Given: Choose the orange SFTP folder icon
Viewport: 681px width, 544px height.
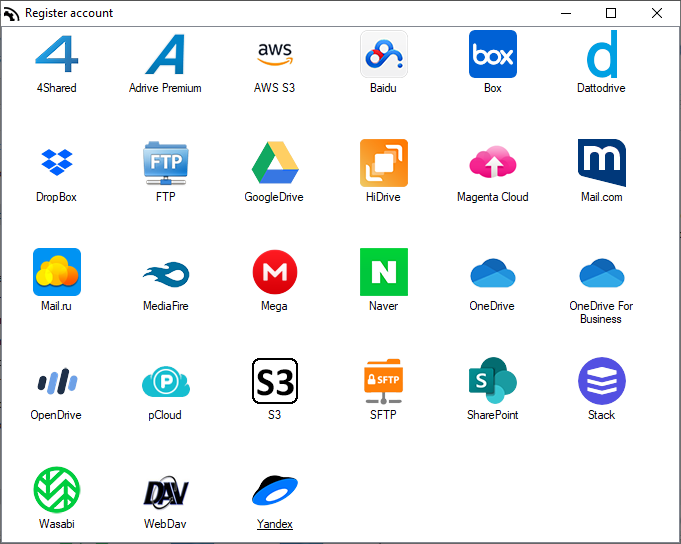Looking at the screenshot, I should [383, 381].
